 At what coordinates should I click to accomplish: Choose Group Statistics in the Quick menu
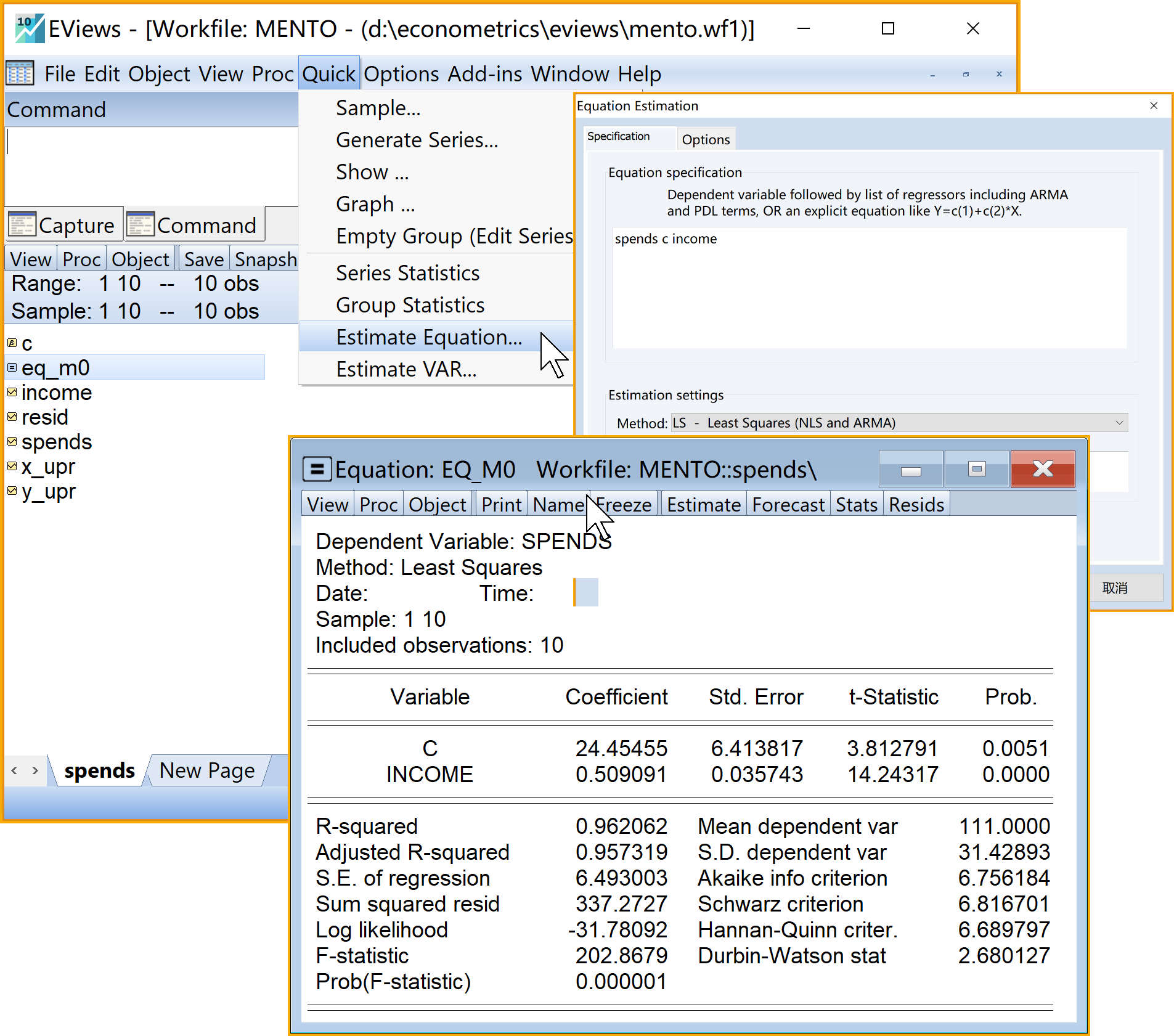click(410, 305)
